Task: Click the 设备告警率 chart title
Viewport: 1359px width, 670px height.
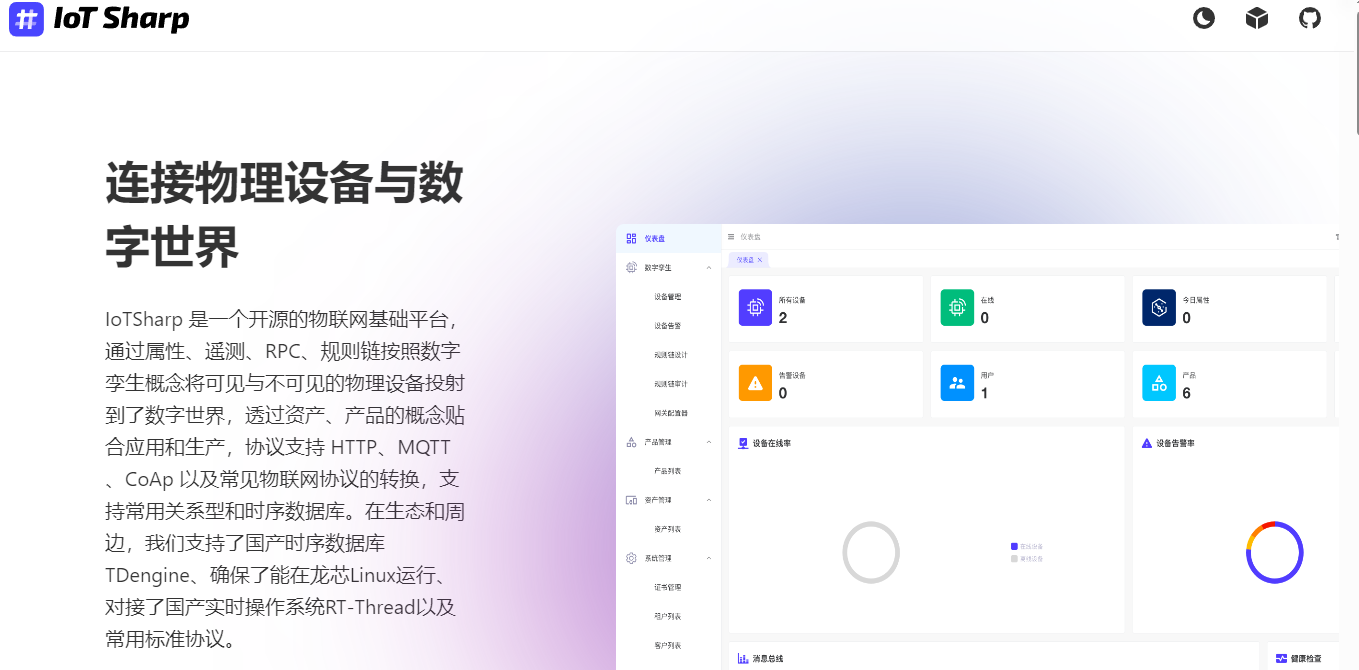Action: click(1176, 443)
